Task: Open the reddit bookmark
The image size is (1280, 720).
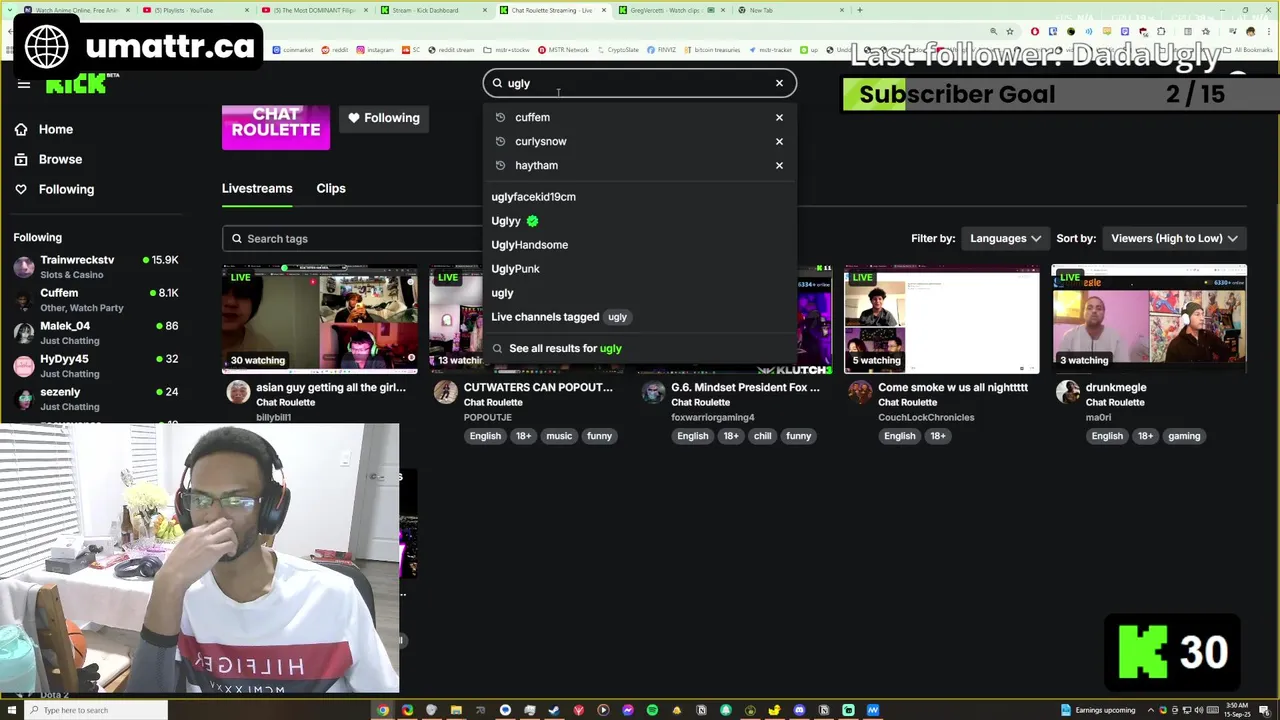Action: tap(336, 49)
